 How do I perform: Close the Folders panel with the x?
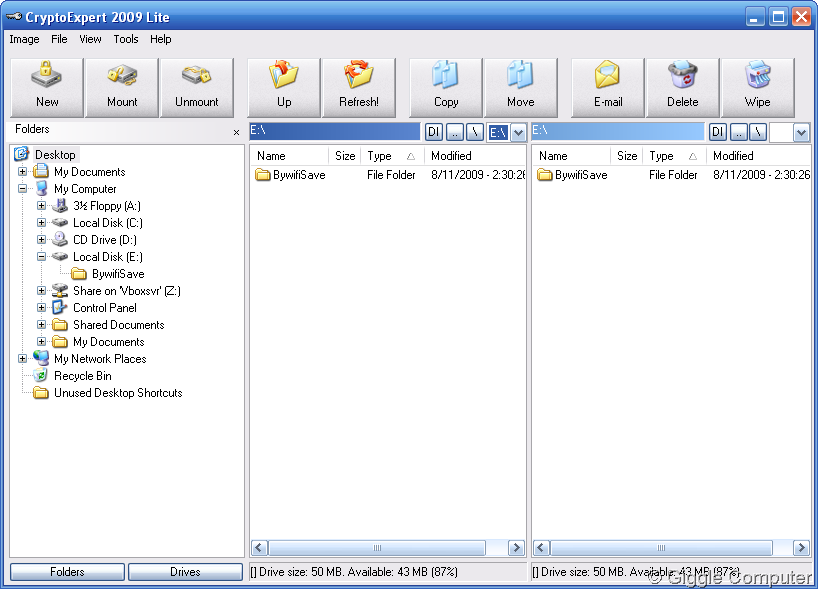(236, 133)
